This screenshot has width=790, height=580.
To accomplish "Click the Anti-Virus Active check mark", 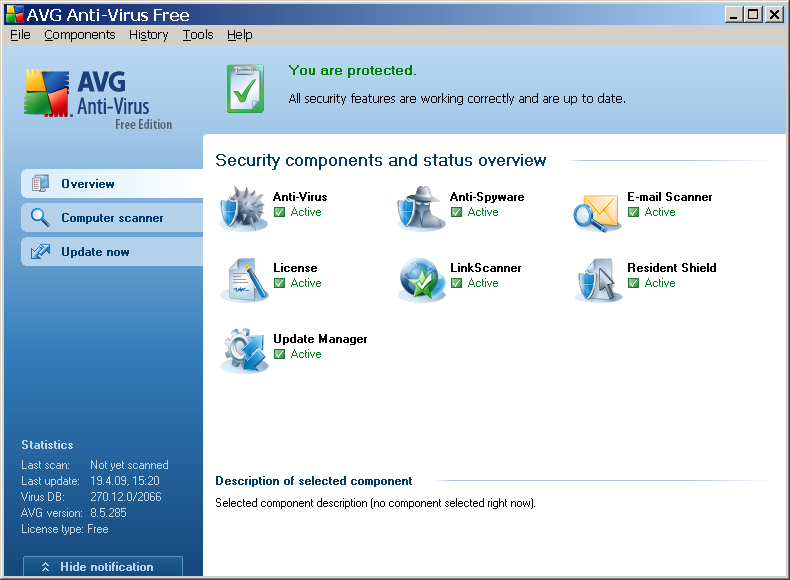I will point(279,212).
